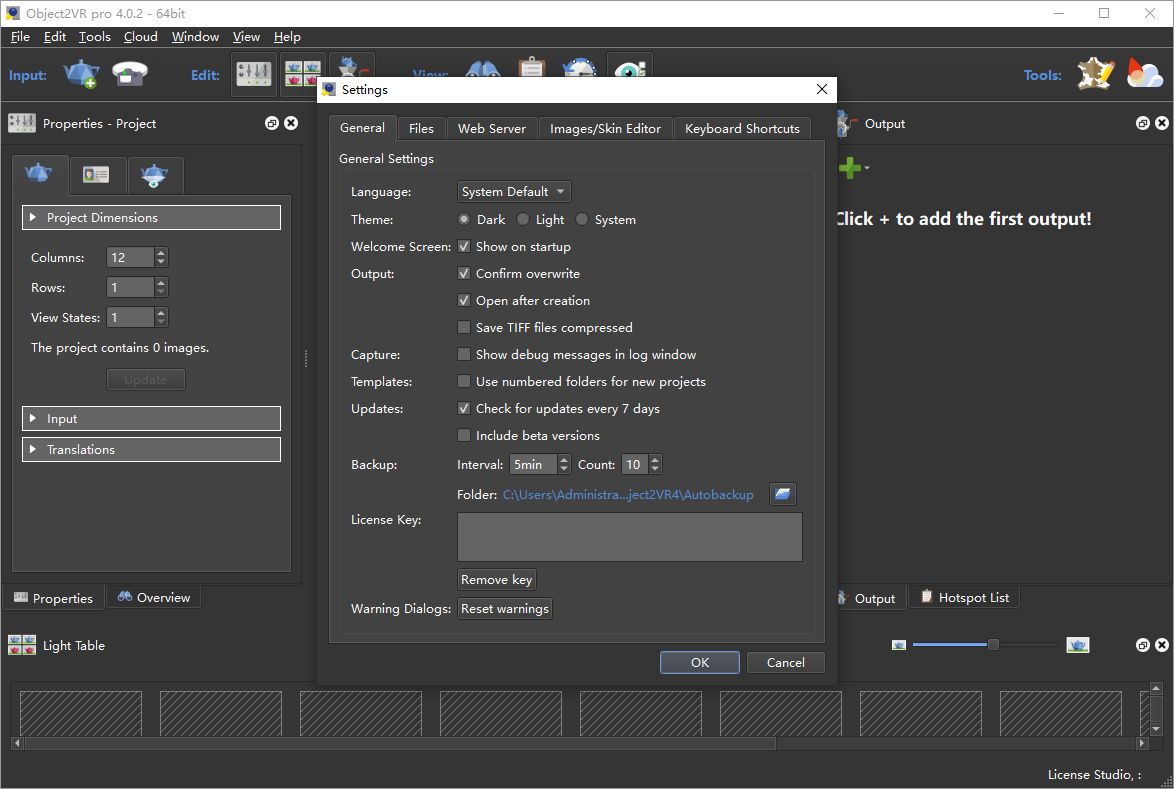
Task: Open the Language System Default dropdown
Action: [x=514, y=192]
